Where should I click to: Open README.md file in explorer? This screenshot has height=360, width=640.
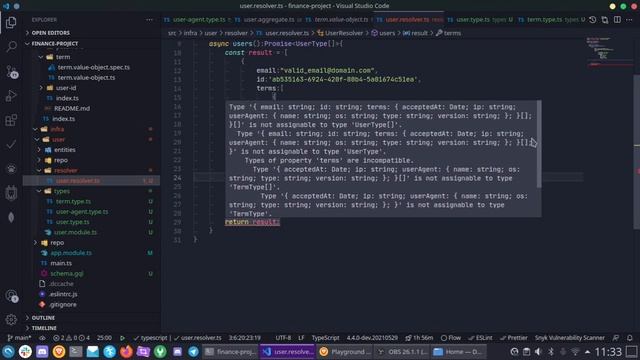coord(91,108)
